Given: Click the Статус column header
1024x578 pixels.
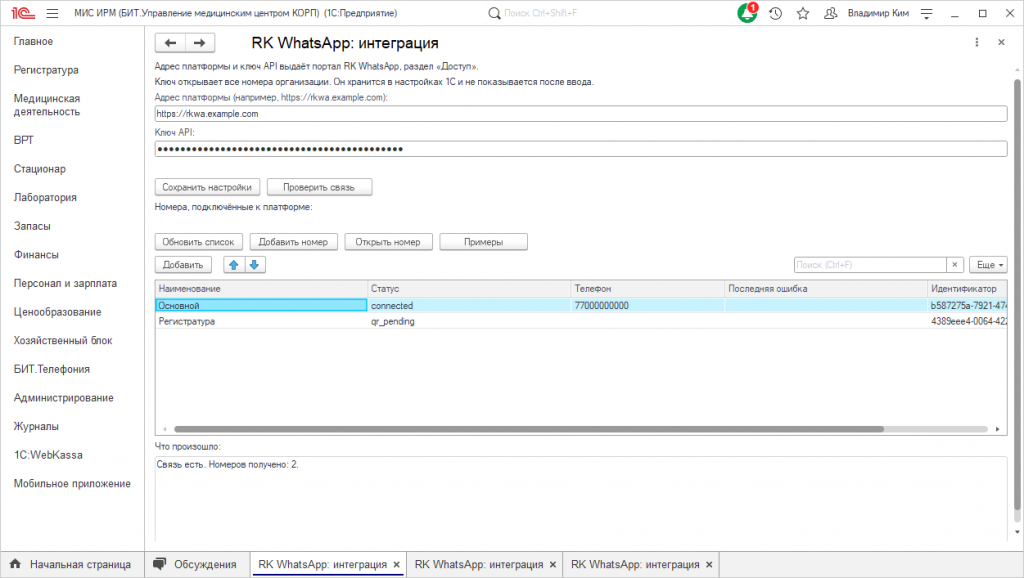Looking at the screenshot, I should click(x=469, y=288).
